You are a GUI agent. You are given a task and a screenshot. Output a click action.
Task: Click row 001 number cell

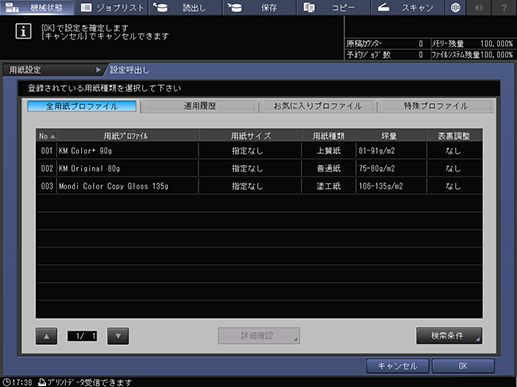coord(47,151)
